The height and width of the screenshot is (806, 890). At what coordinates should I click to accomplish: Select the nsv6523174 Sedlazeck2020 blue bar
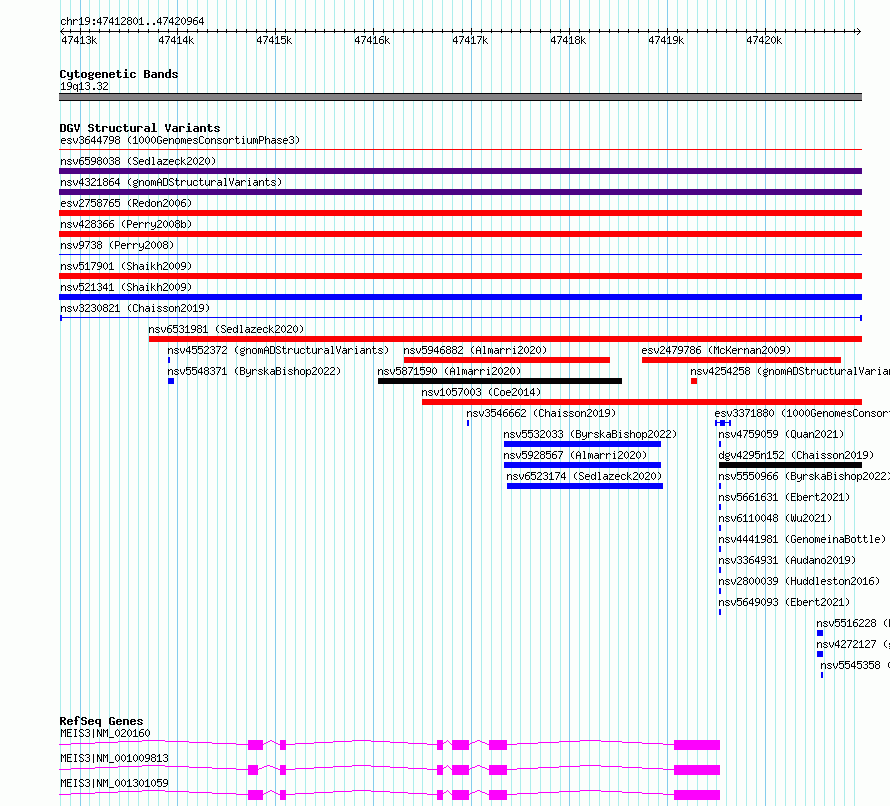585,486
